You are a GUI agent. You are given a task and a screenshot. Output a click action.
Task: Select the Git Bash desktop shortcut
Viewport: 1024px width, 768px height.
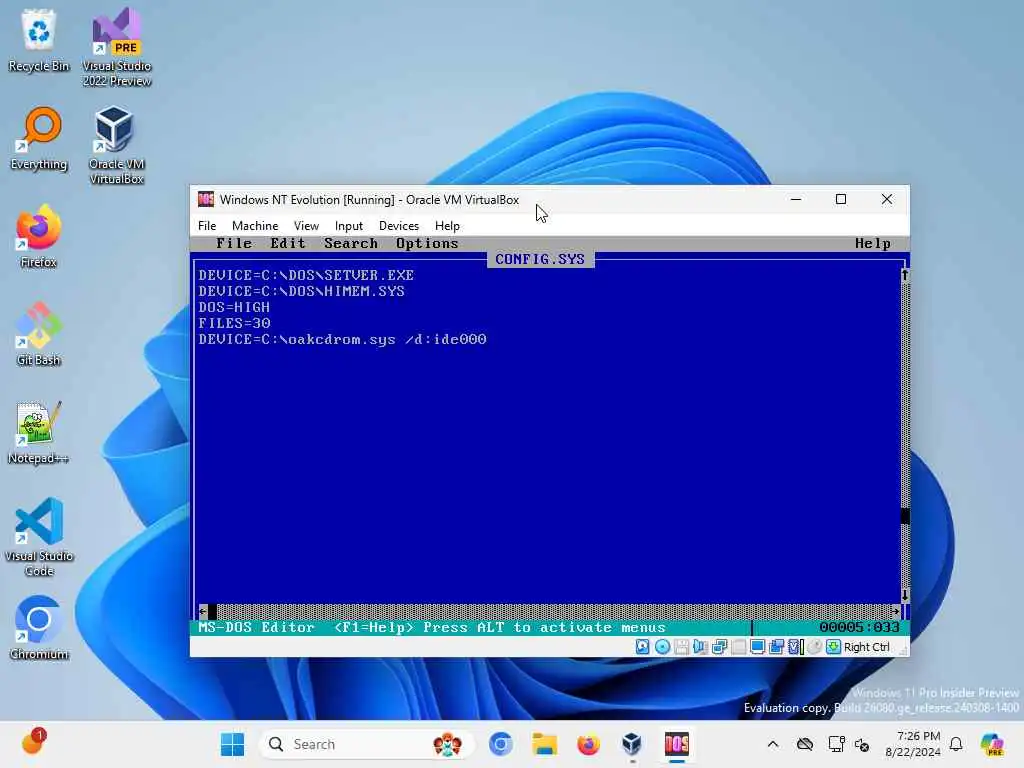point(39,335)
